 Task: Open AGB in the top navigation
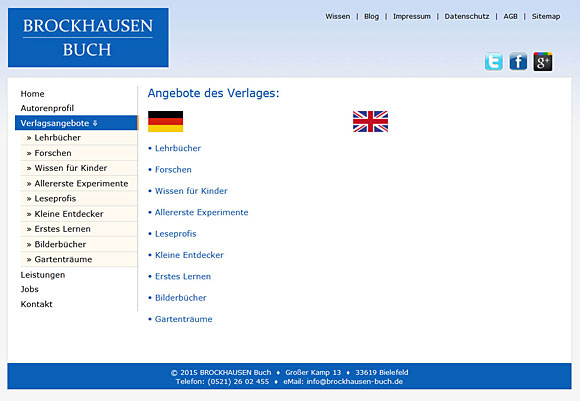tap(510, 16)
